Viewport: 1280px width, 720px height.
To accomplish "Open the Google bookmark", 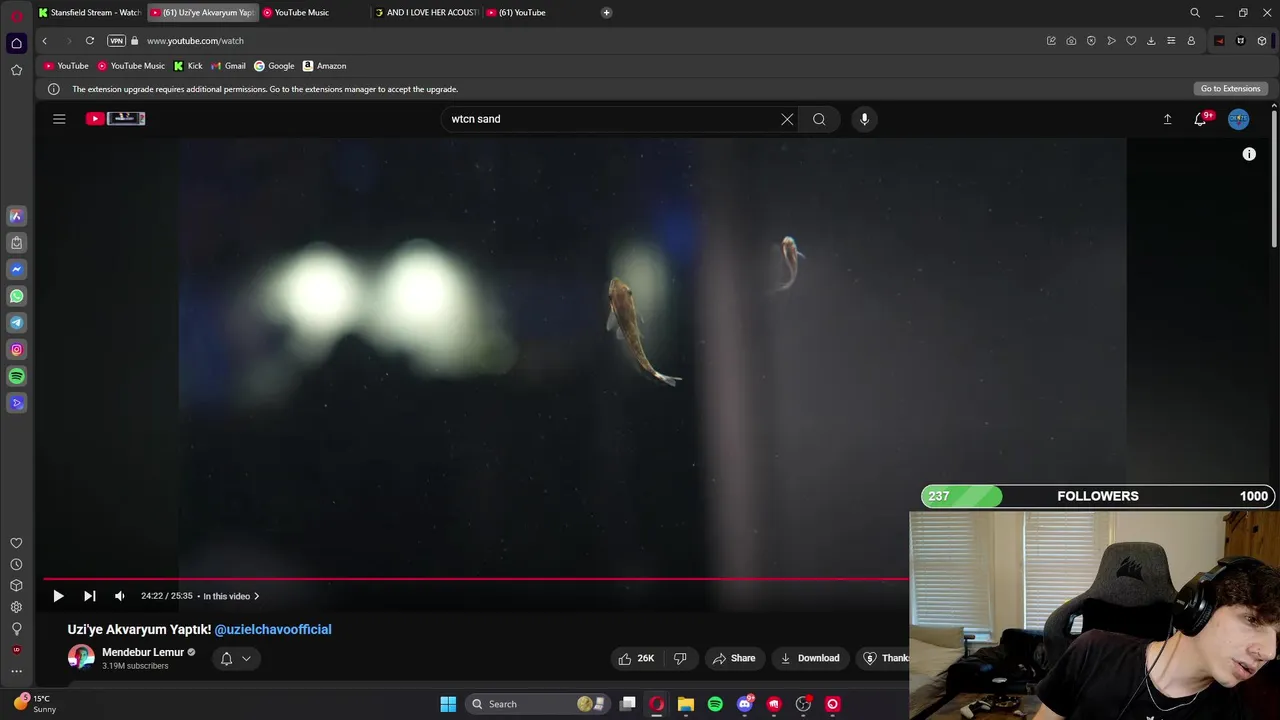I will [274, 66].
